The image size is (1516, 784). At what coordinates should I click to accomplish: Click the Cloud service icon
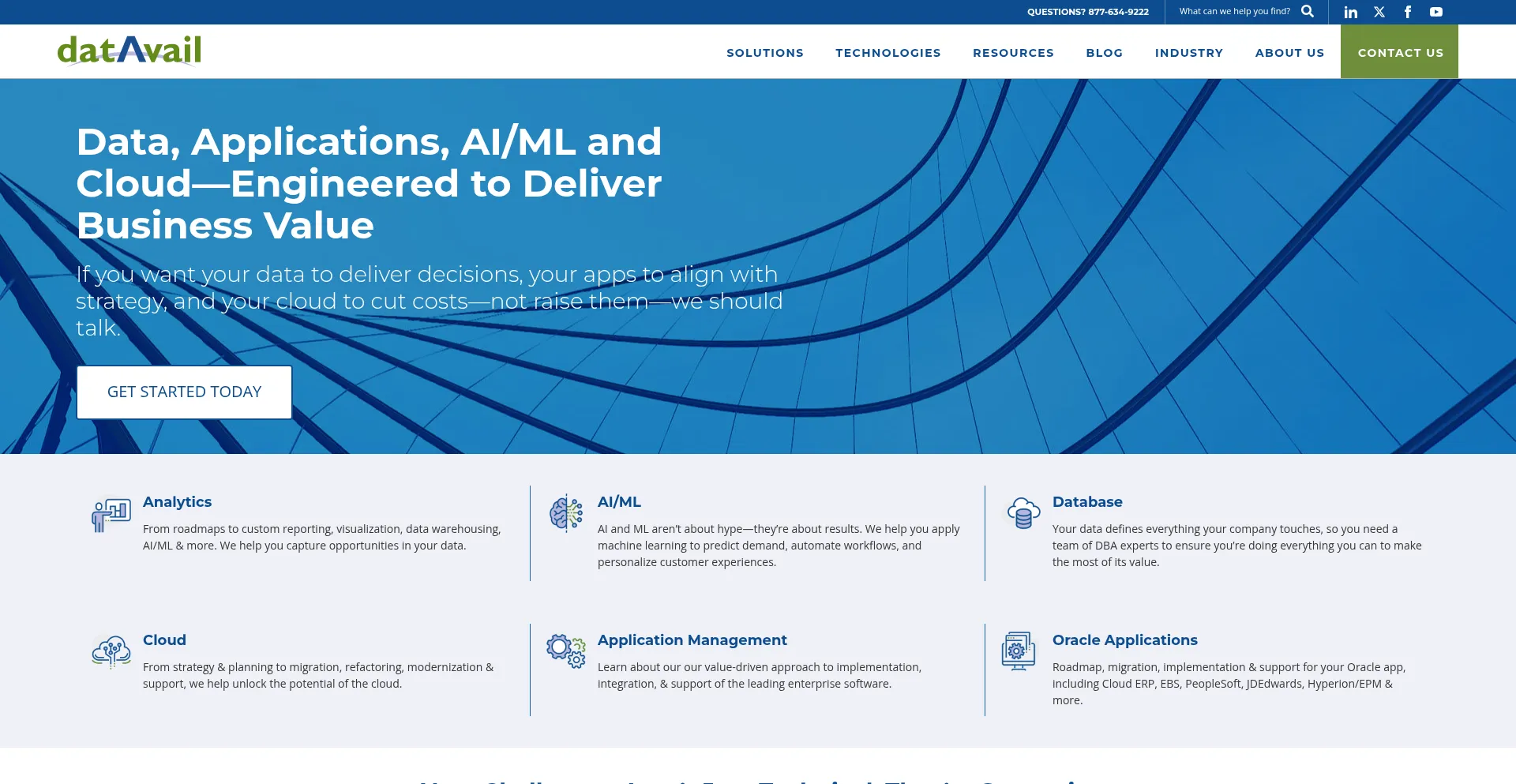111,652
